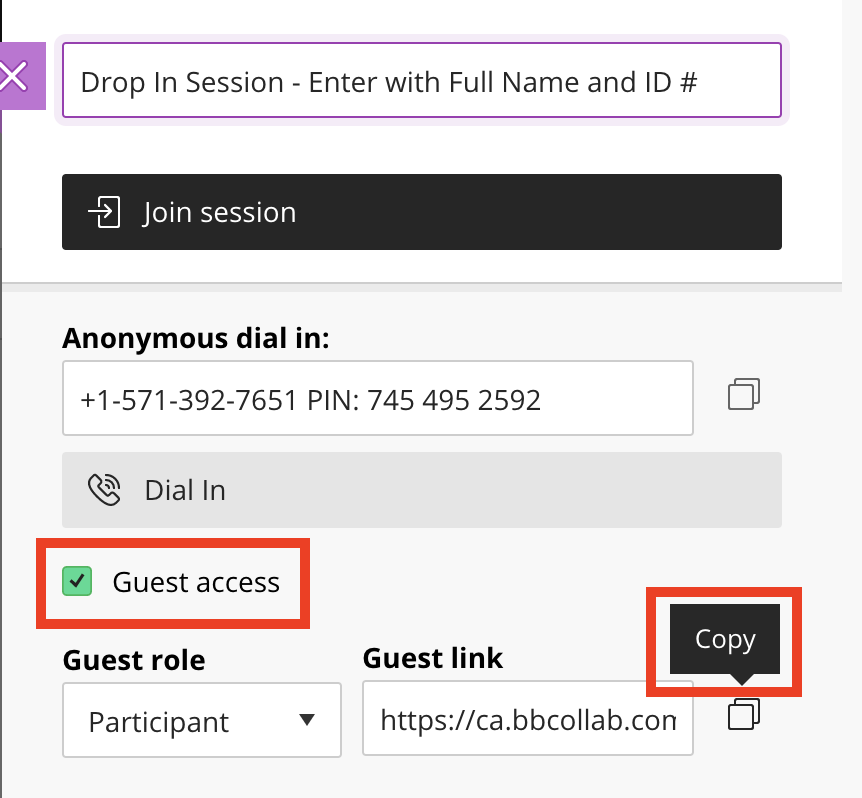Screen dimensions: 862x798
Task: Click the PIN digits in the dial-in field
Action: (454, 400)
